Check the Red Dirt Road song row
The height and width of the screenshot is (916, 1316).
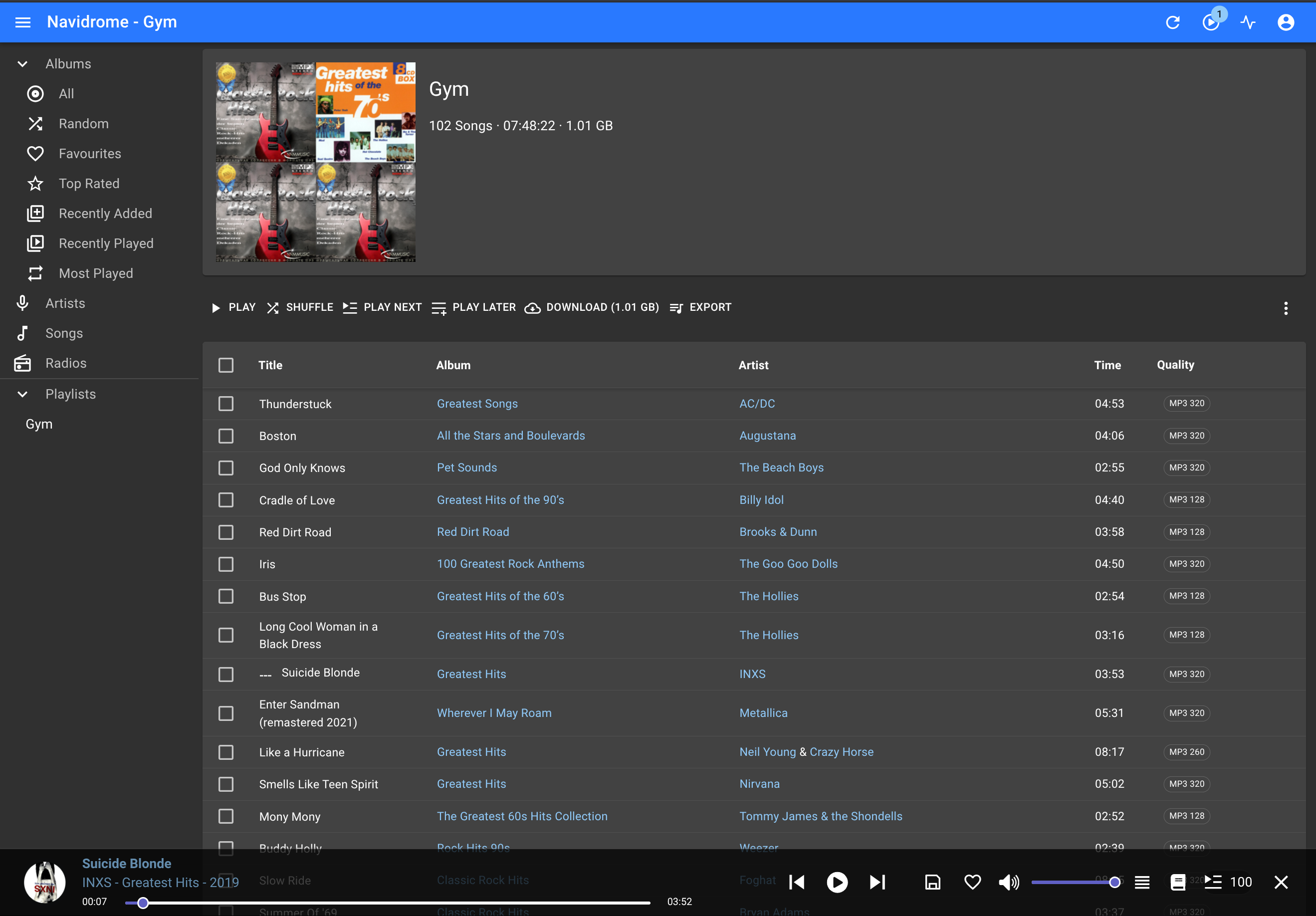click(226, 532)
